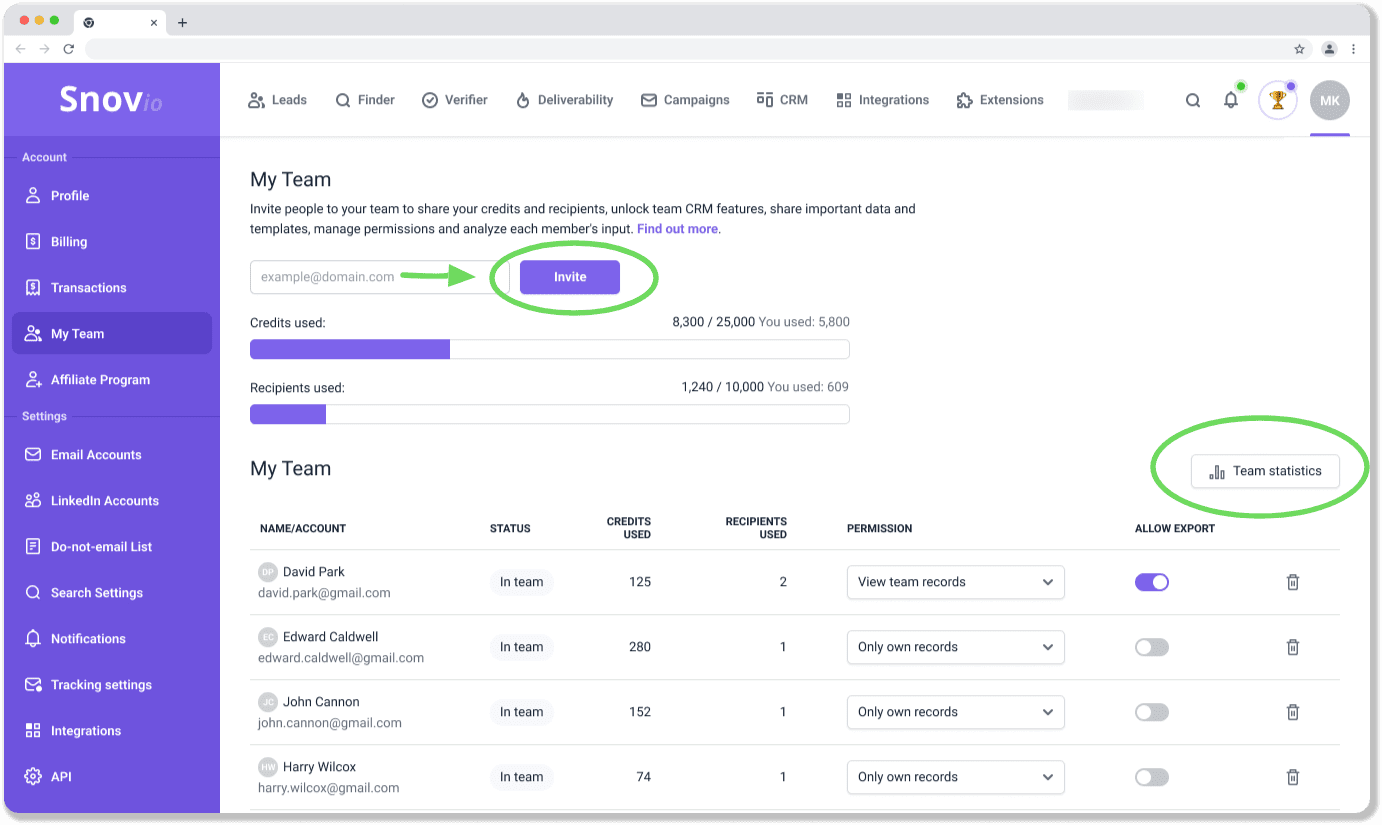
Task: Disable Allow Export for David Park
Action: point(1151,582)
